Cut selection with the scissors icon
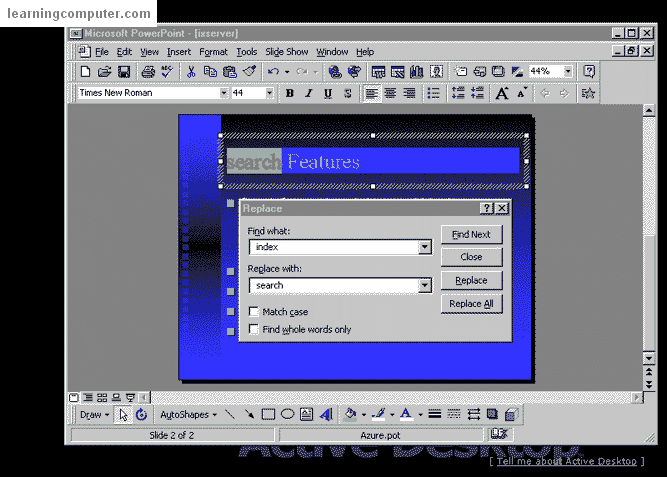Screen dimensions: 667x477 tap(191, 71)
